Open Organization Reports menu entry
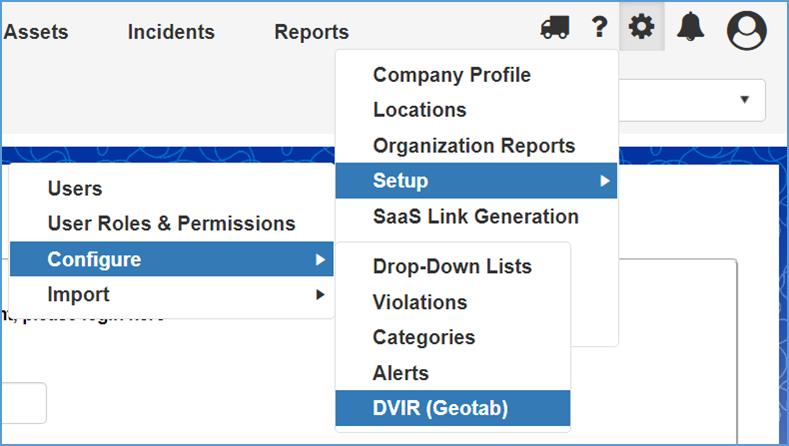 tap(473, 146)
